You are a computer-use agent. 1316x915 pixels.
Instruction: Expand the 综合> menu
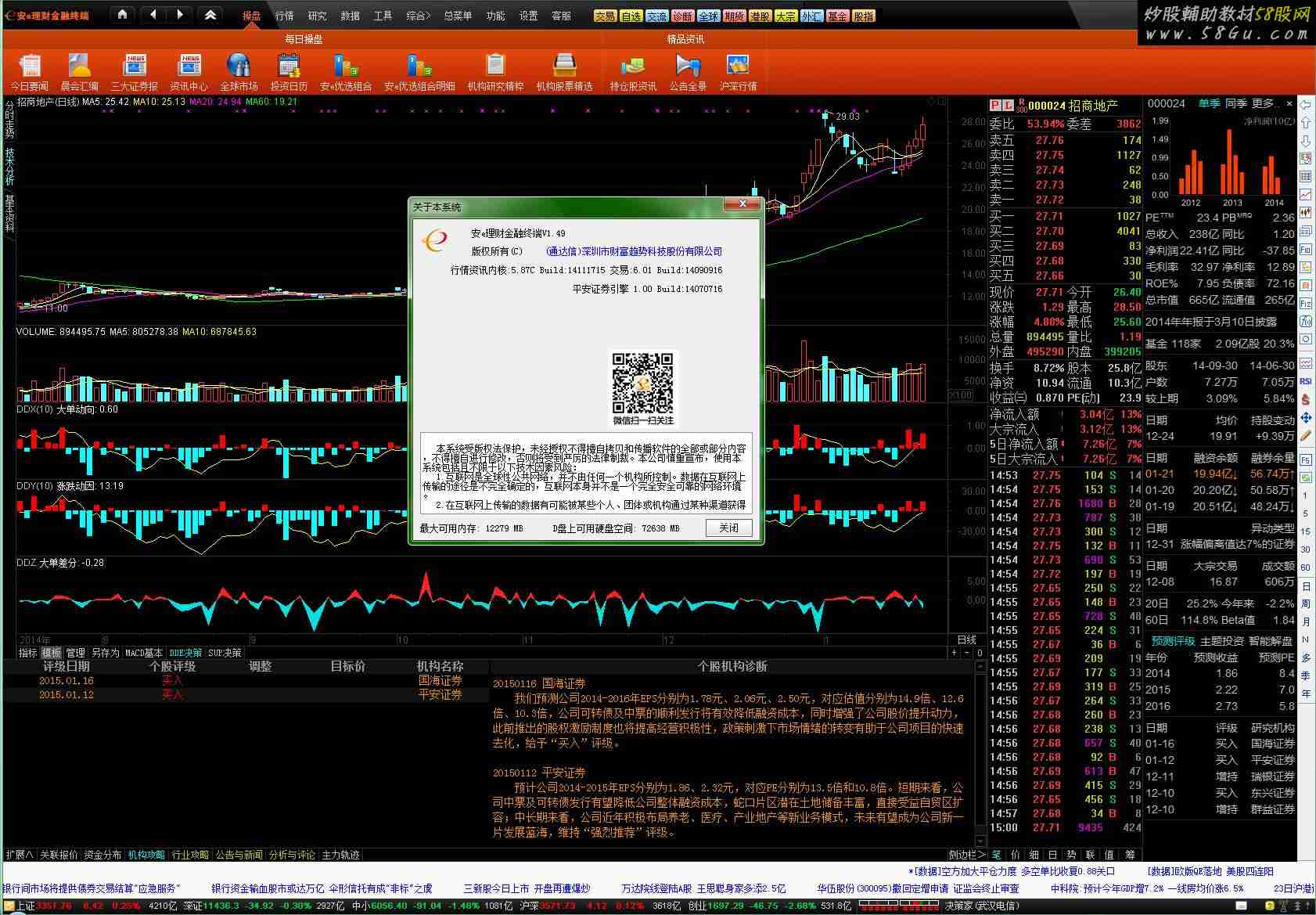pos(419,16)
